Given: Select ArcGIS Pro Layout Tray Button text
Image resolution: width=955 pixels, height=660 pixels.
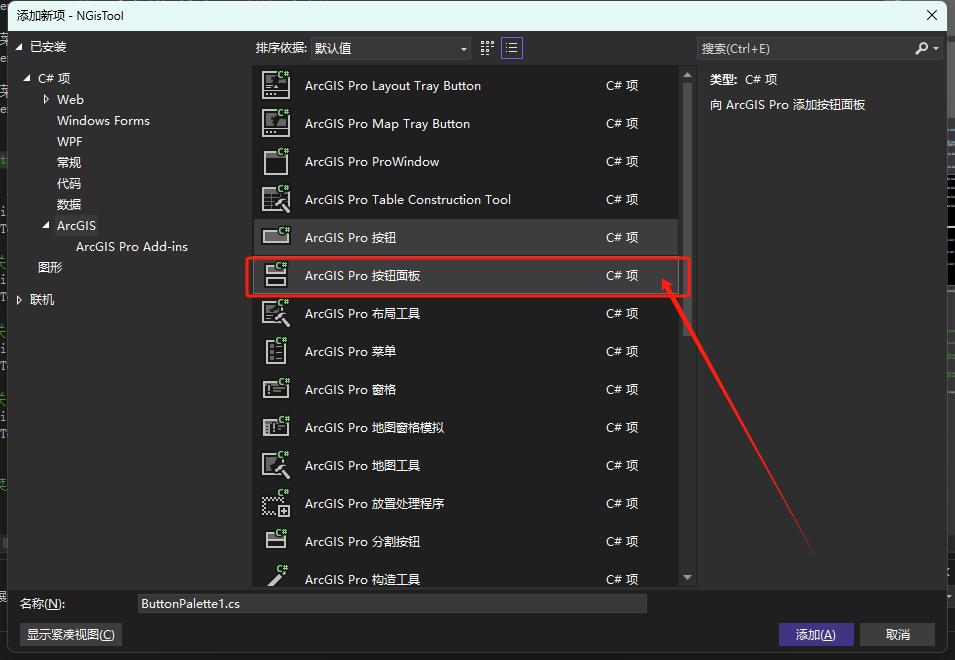Looking at the screenshot, I should (393, 85).
